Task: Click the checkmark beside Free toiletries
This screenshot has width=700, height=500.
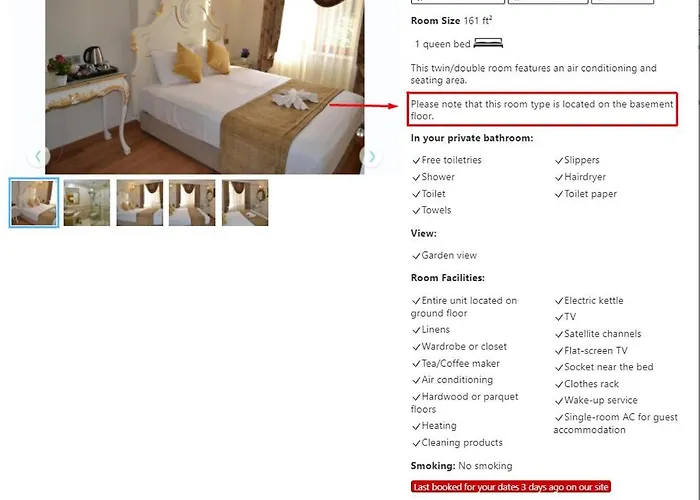Action: 416,160
